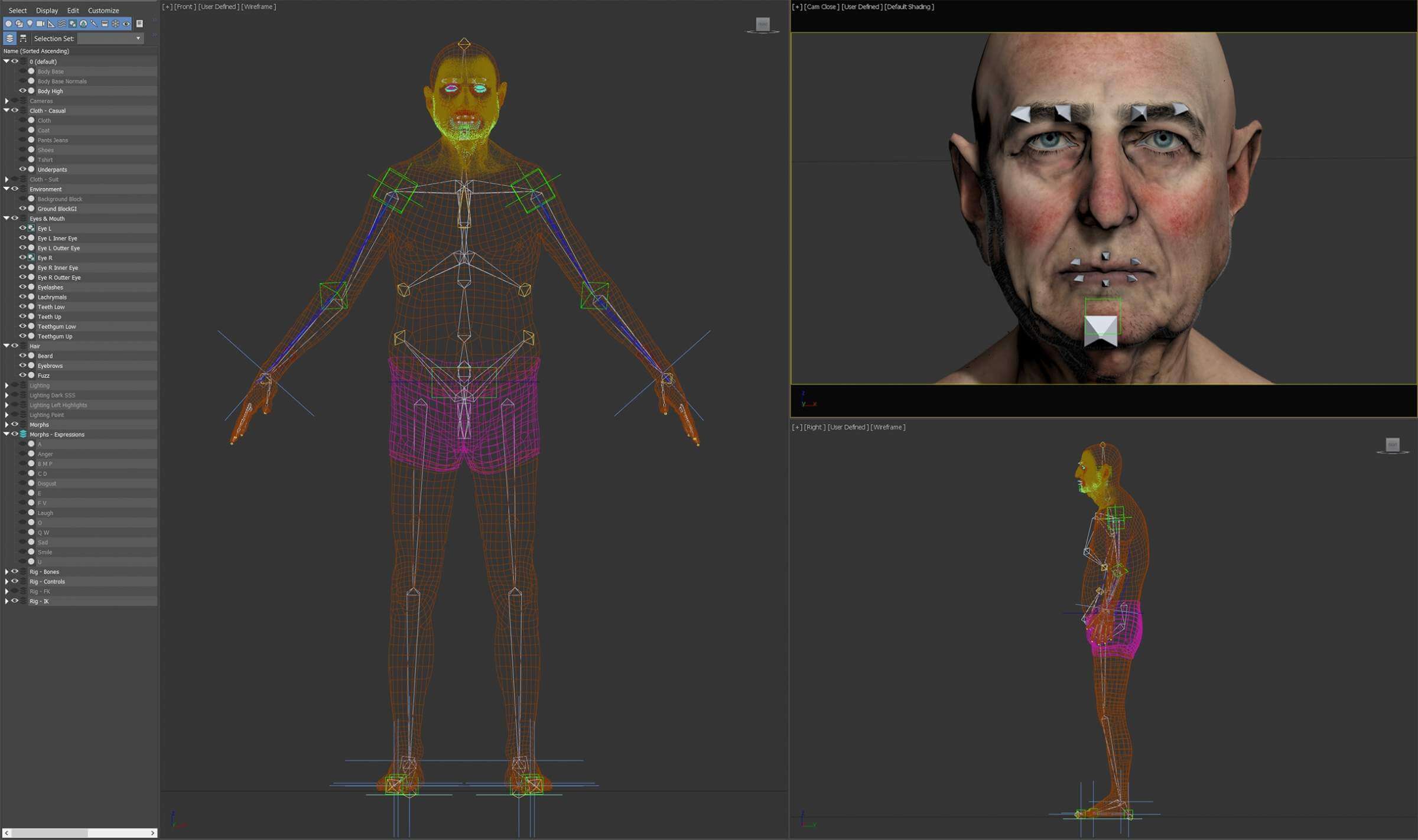Toggle Display Bones filter icon
1418x840 pixels.
pos(93,24)
